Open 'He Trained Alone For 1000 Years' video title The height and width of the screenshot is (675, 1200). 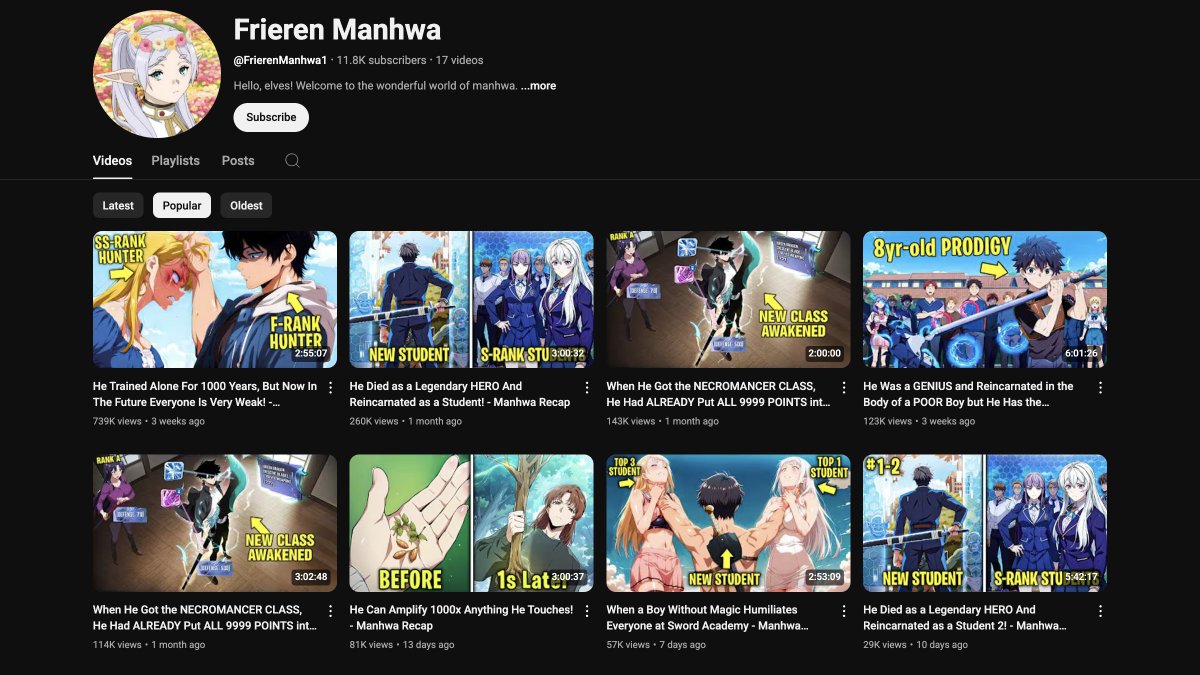point(205,394)
